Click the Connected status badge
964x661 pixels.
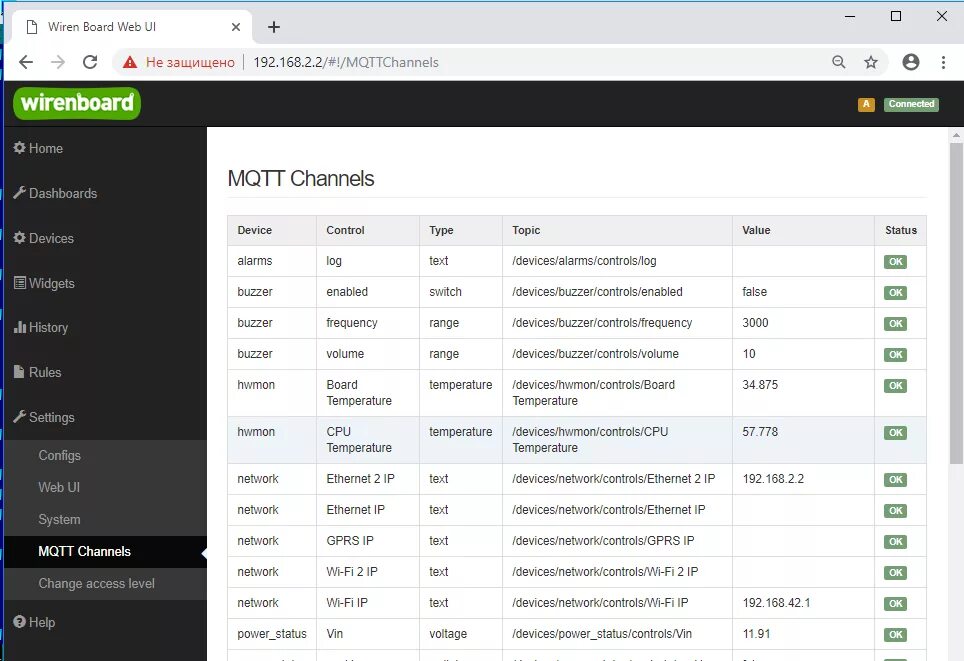pos(911,104)
